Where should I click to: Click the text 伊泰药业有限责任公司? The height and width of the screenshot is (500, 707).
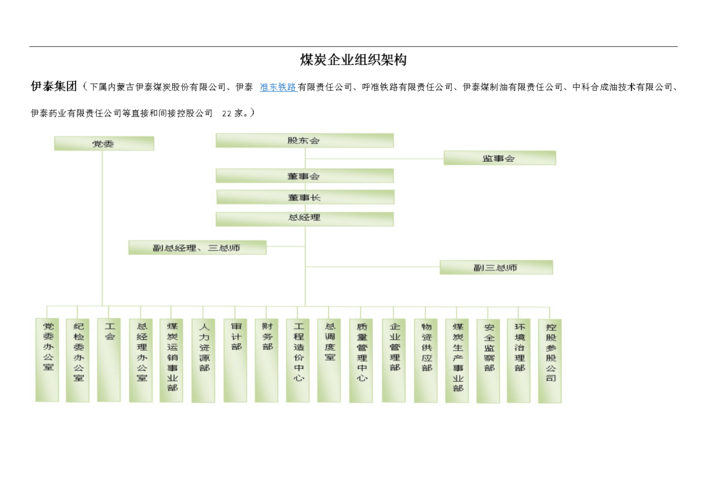[x=76, y=113]
